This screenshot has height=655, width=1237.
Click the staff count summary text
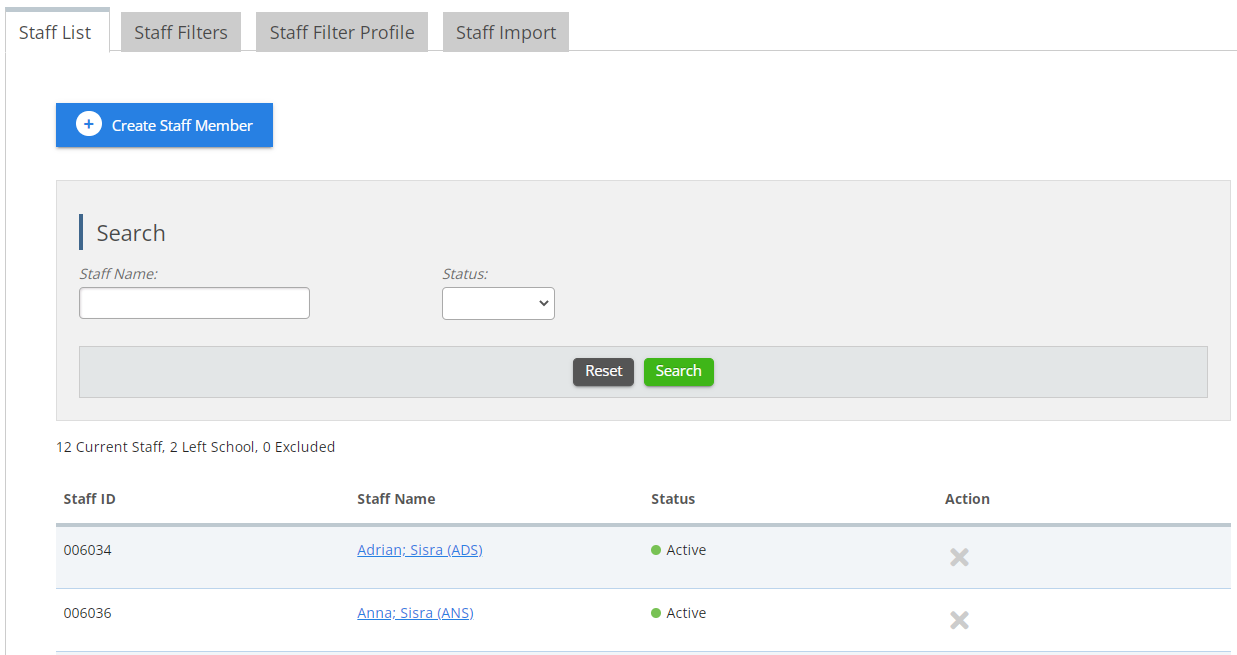pos(196,447)
